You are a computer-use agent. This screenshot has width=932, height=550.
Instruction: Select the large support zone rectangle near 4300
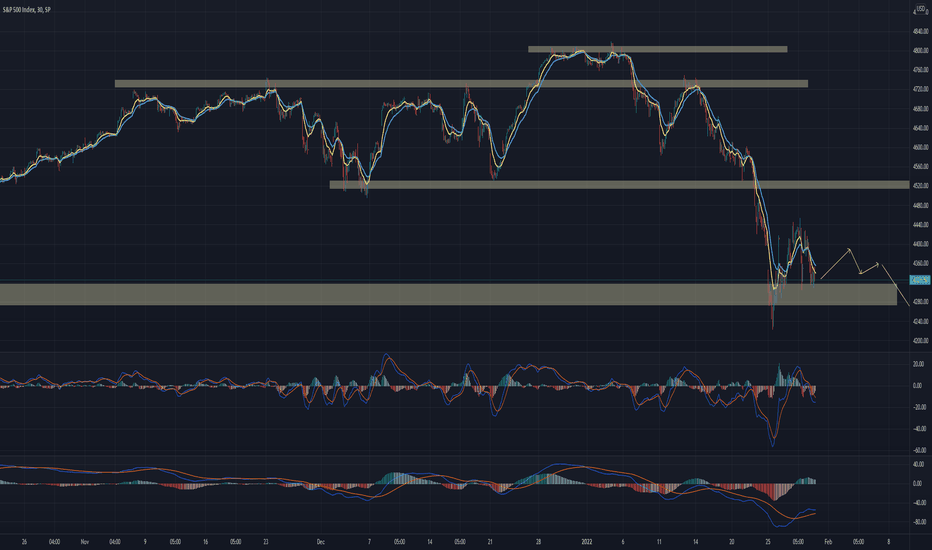(x=448, y=294)
